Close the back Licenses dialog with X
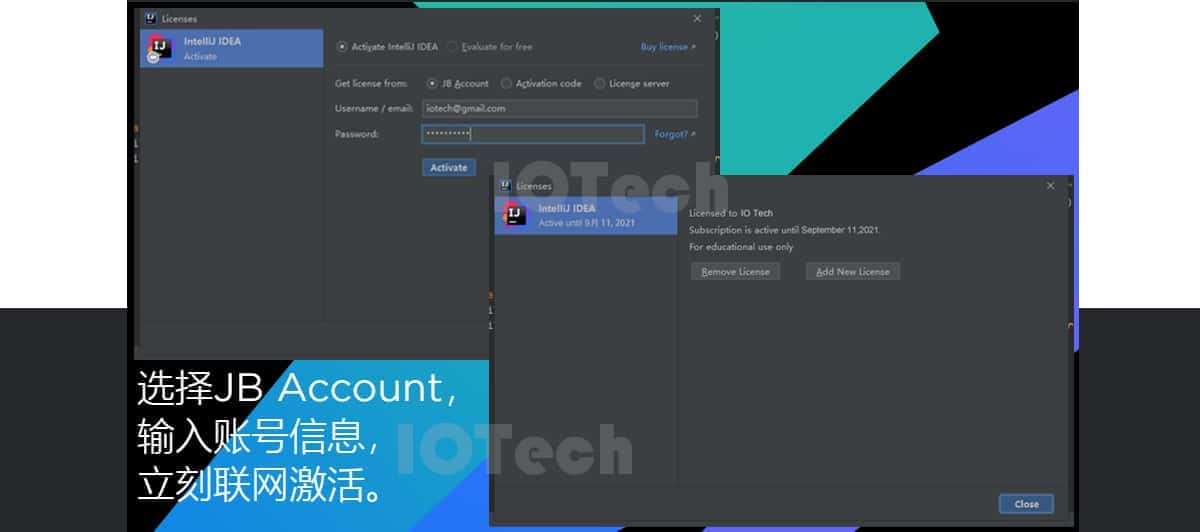This screenshot has width=1200, height=532. point(697,18)
